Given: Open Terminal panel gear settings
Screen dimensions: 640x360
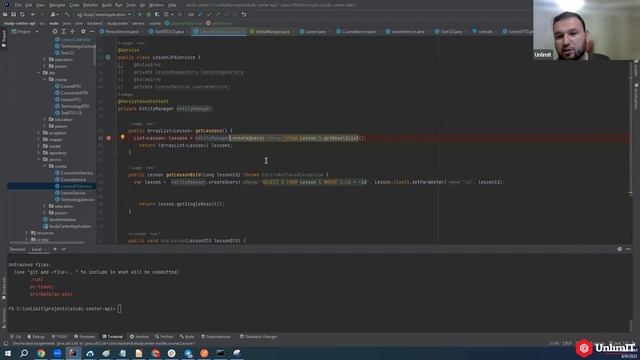Looking at the screenshot, I should point(619,249).
